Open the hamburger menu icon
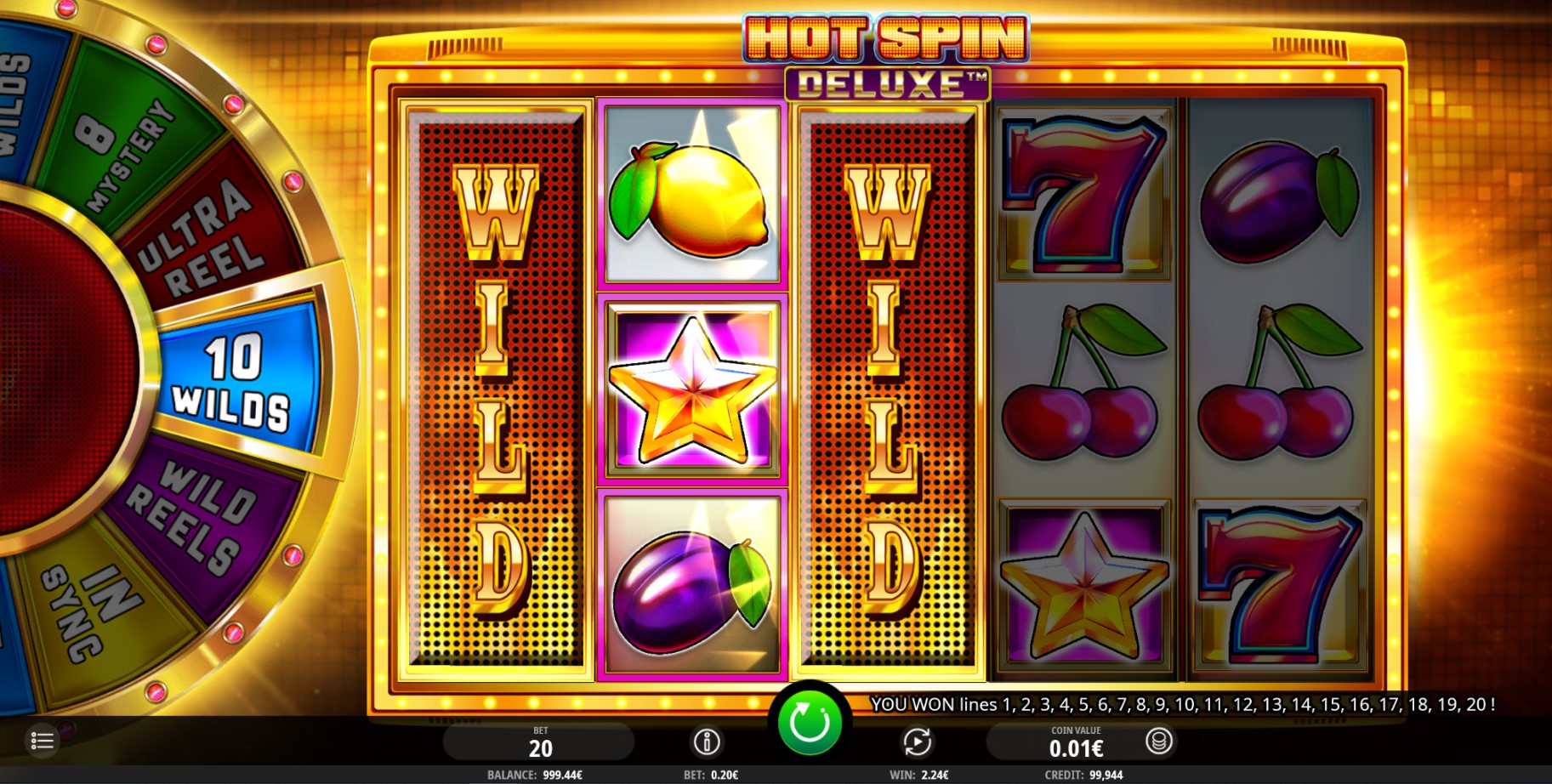 42,741
